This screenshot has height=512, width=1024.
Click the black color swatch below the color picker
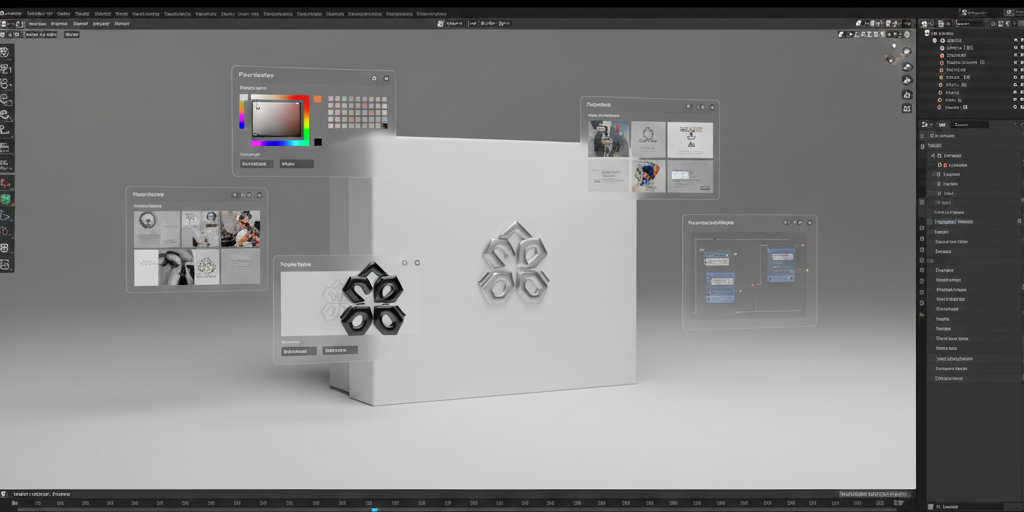coord(318,142)
